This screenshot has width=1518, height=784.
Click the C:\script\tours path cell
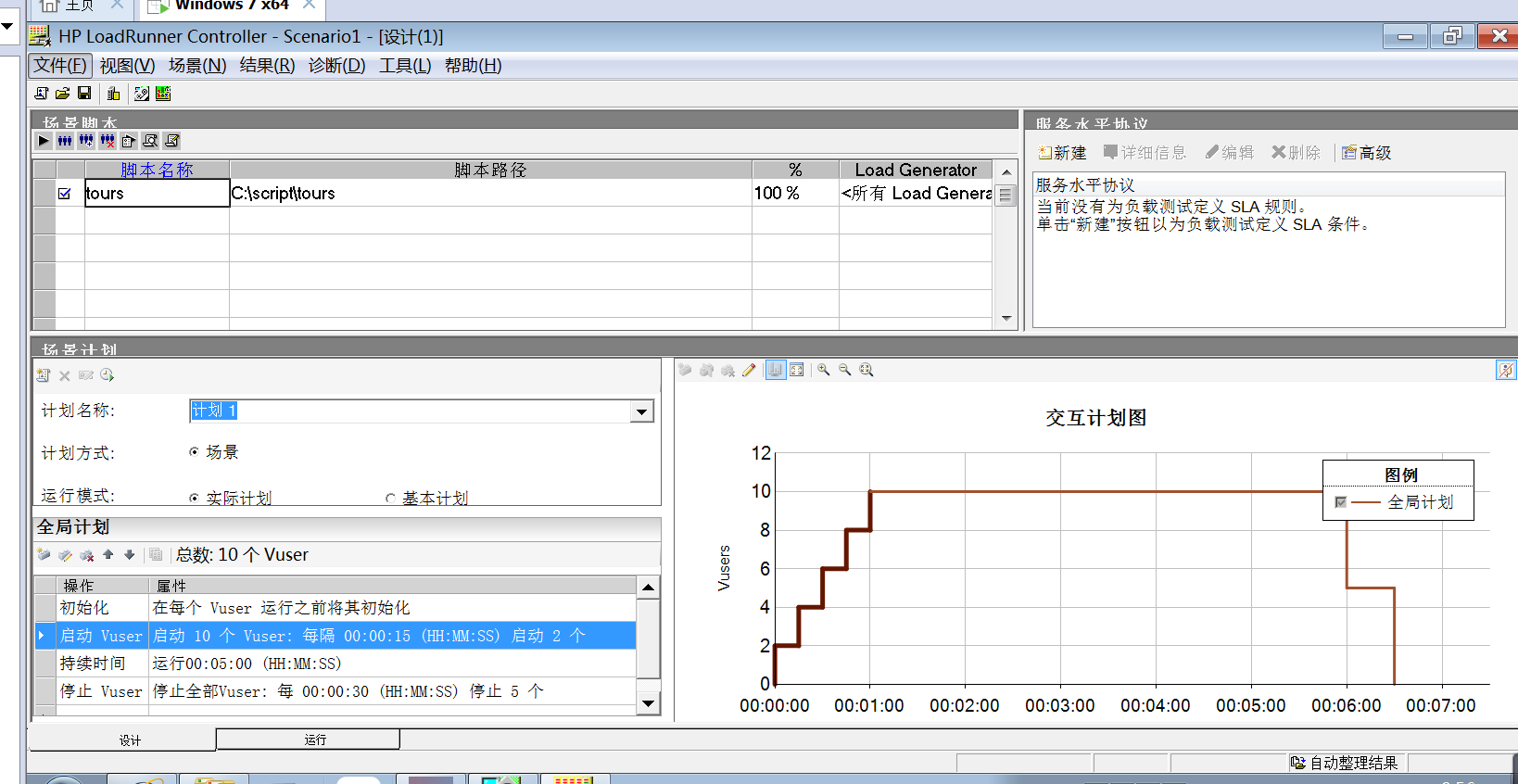tap(490, 193)
